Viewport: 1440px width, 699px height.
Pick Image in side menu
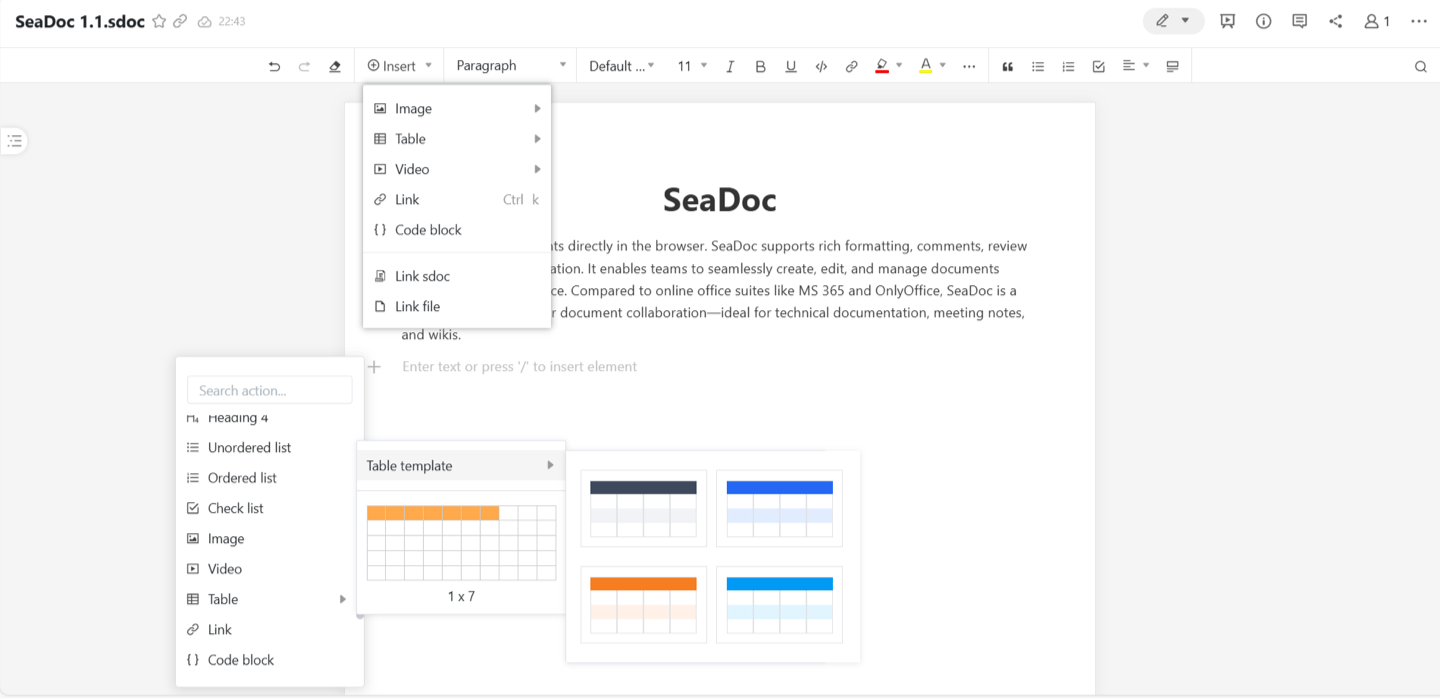pyautogui.click(x=269, y=539)
